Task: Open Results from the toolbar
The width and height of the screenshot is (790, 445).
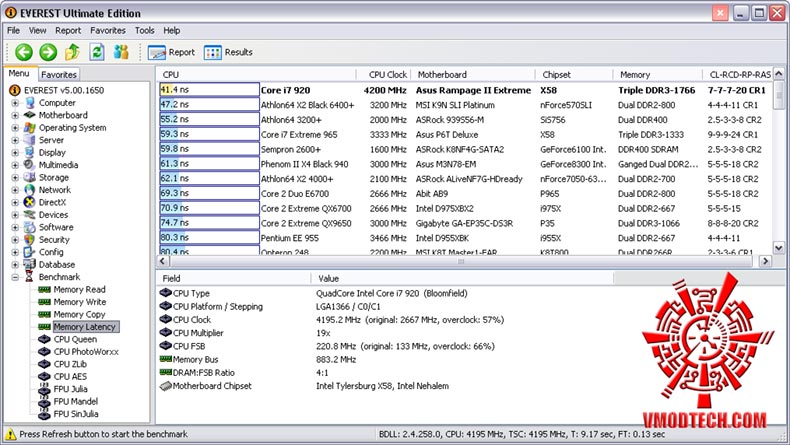Action: pyautogui.click(x=228, y=52)
